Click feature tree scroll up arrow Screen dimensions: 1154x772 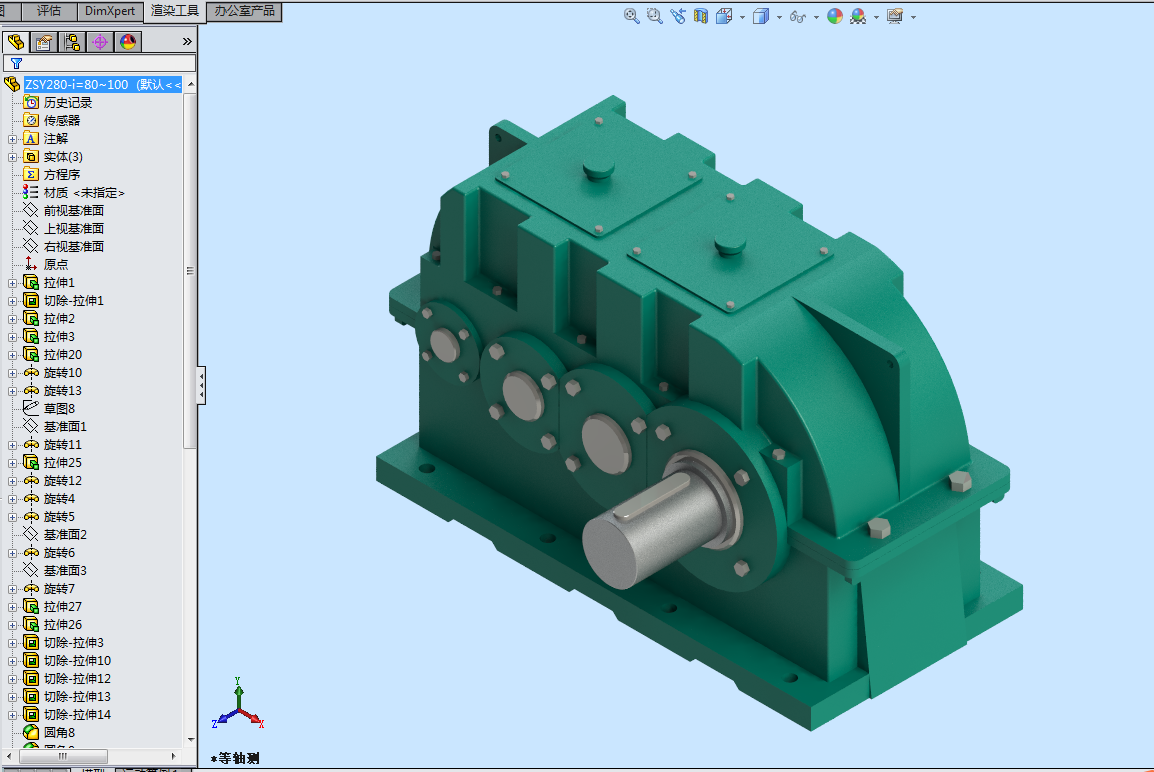click(x=191, y=85)
